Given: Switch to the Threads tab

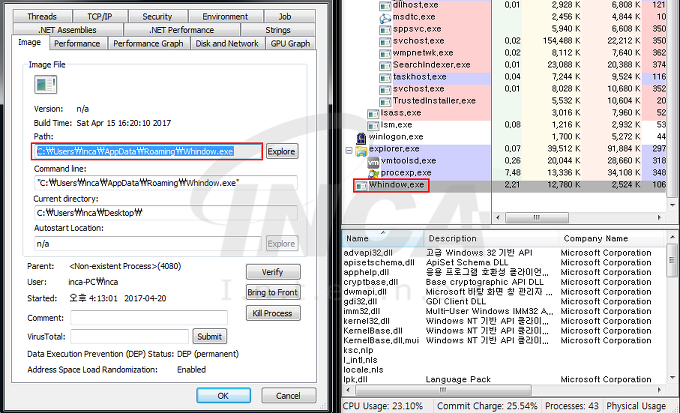Looking at the screenshot, I should (42, 16).
